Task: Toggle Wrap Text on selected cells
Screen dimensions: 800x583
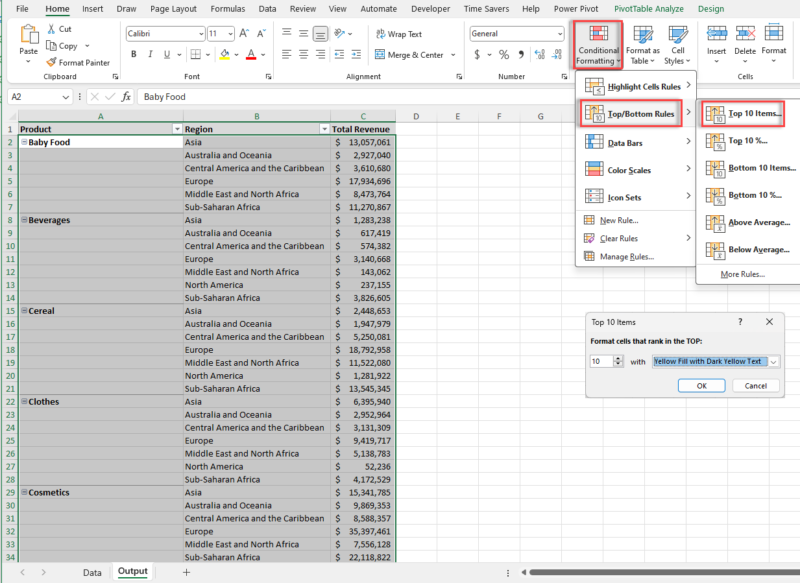Action: pyautogui.click(x=398, y=34)
